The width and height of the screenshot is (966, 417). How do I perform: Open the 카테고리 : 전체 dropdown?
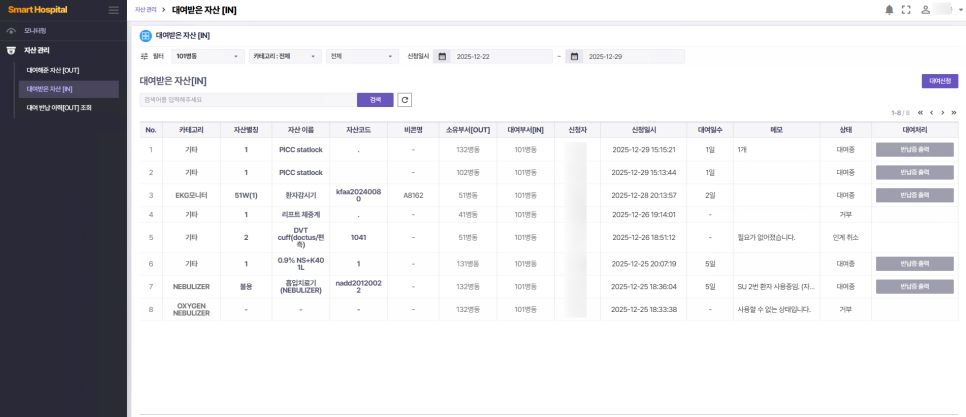285,57
